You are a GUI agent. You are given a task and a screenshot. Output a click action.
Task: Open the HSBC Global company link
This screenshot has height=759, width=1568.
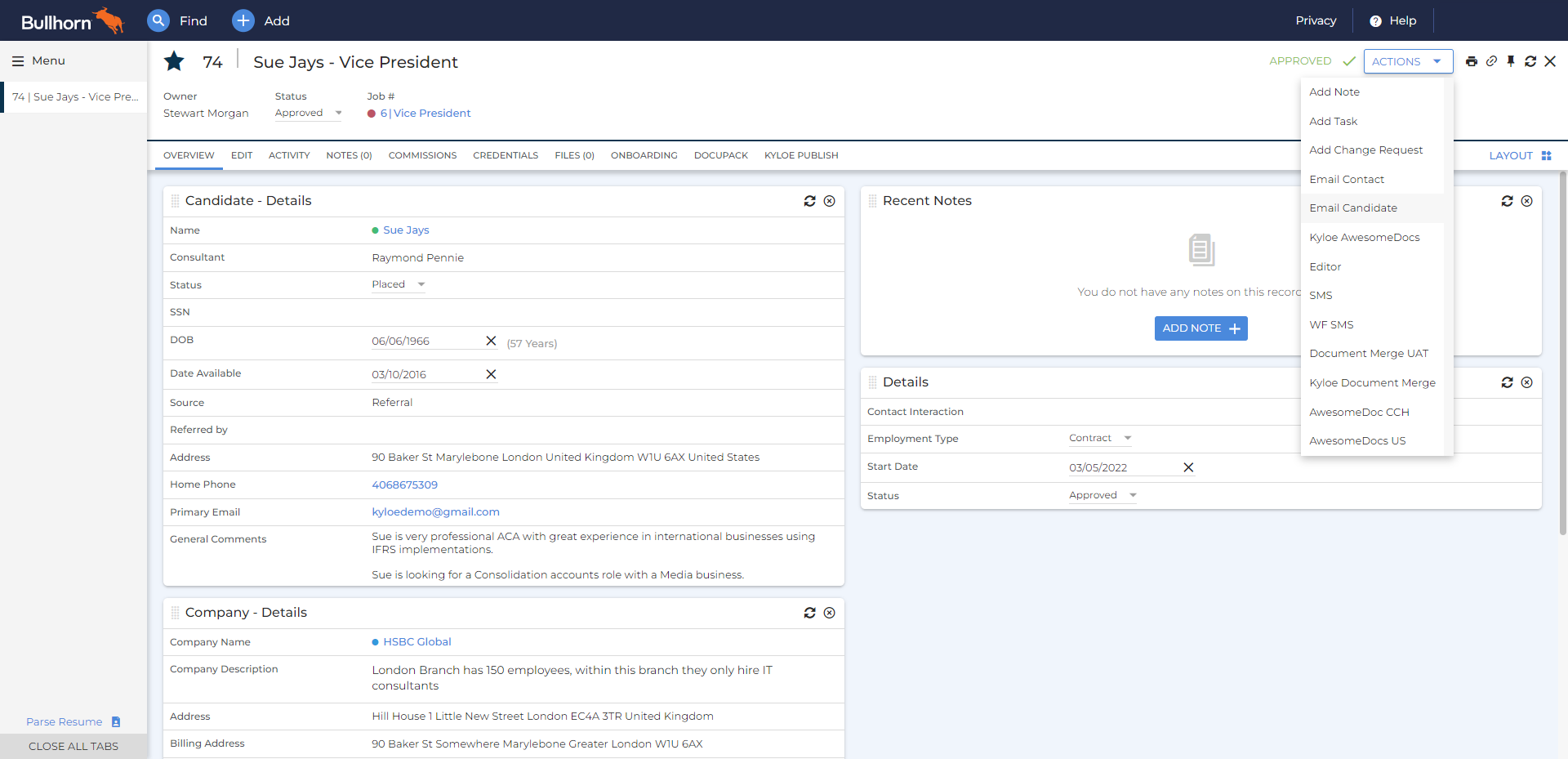(417, 642)
